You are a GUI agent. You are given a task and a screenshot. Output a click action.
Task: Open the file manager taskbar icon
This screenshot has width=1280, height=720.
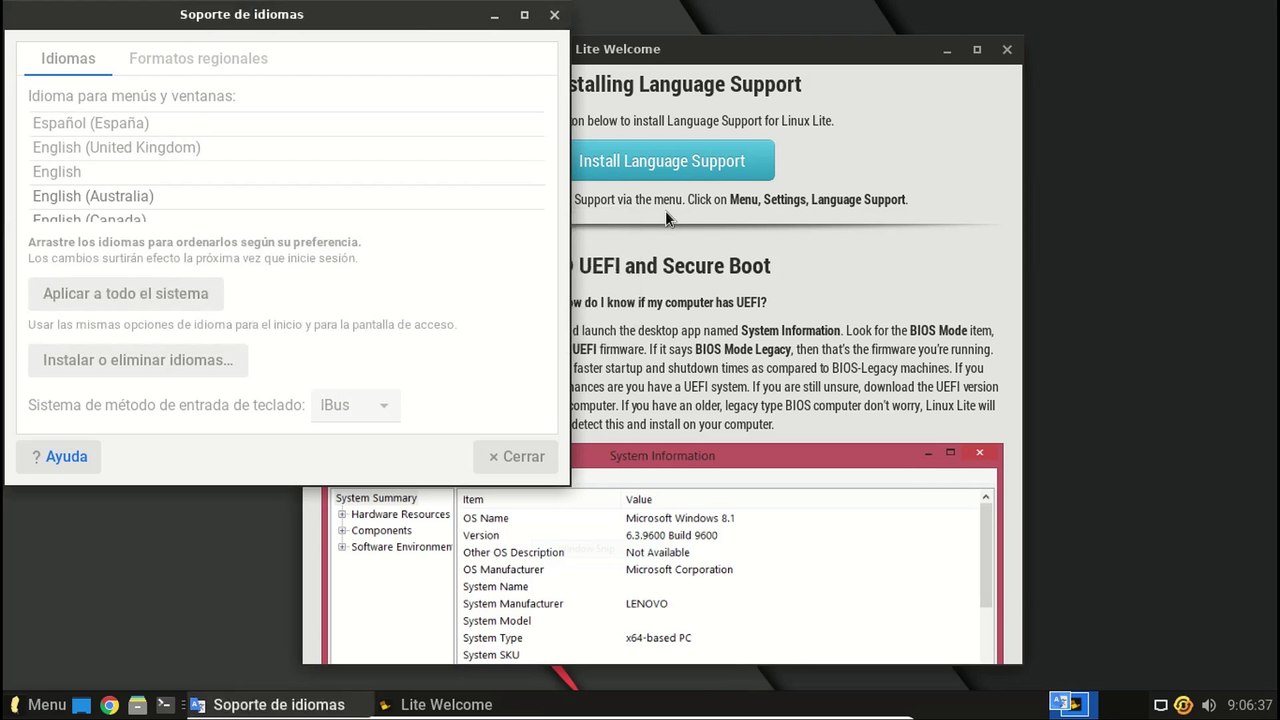(x=138, y=705)
